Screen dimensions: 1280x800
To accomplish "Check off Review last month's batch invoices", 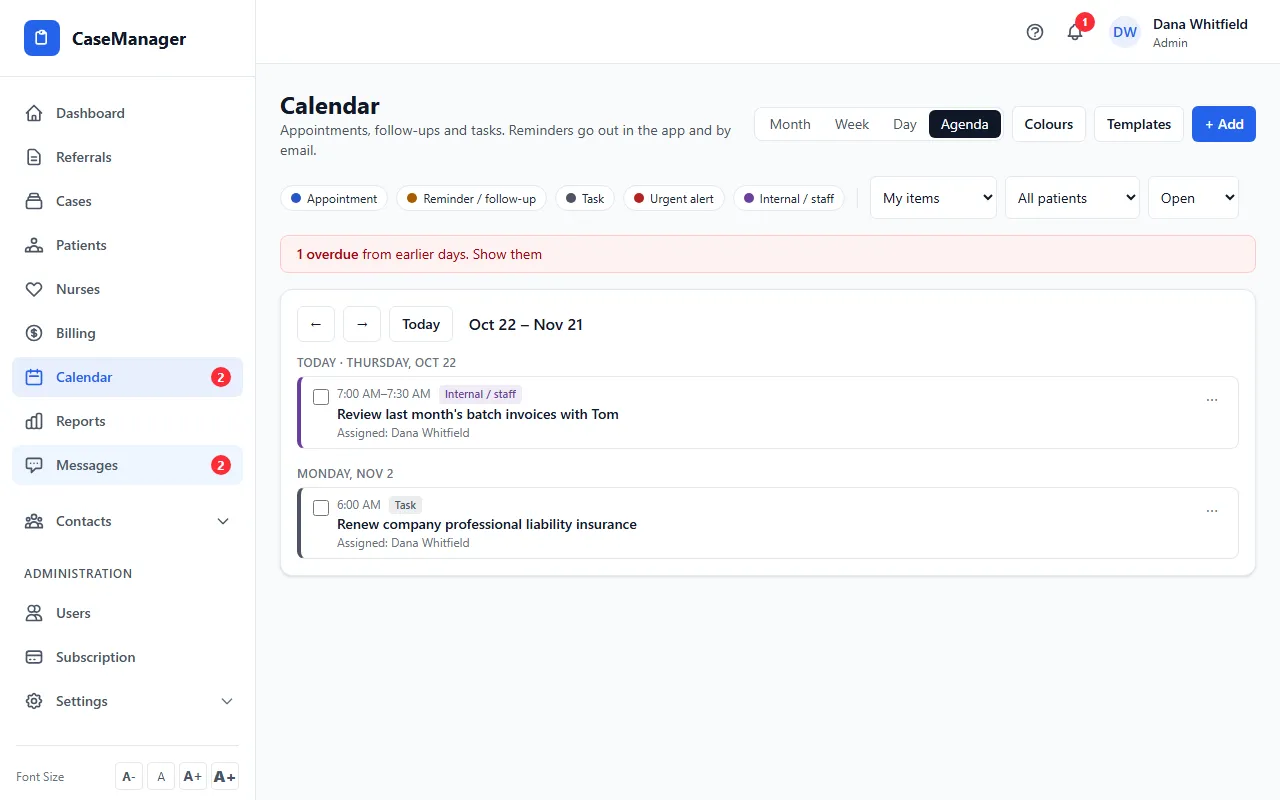I will [x=321, y=397].
